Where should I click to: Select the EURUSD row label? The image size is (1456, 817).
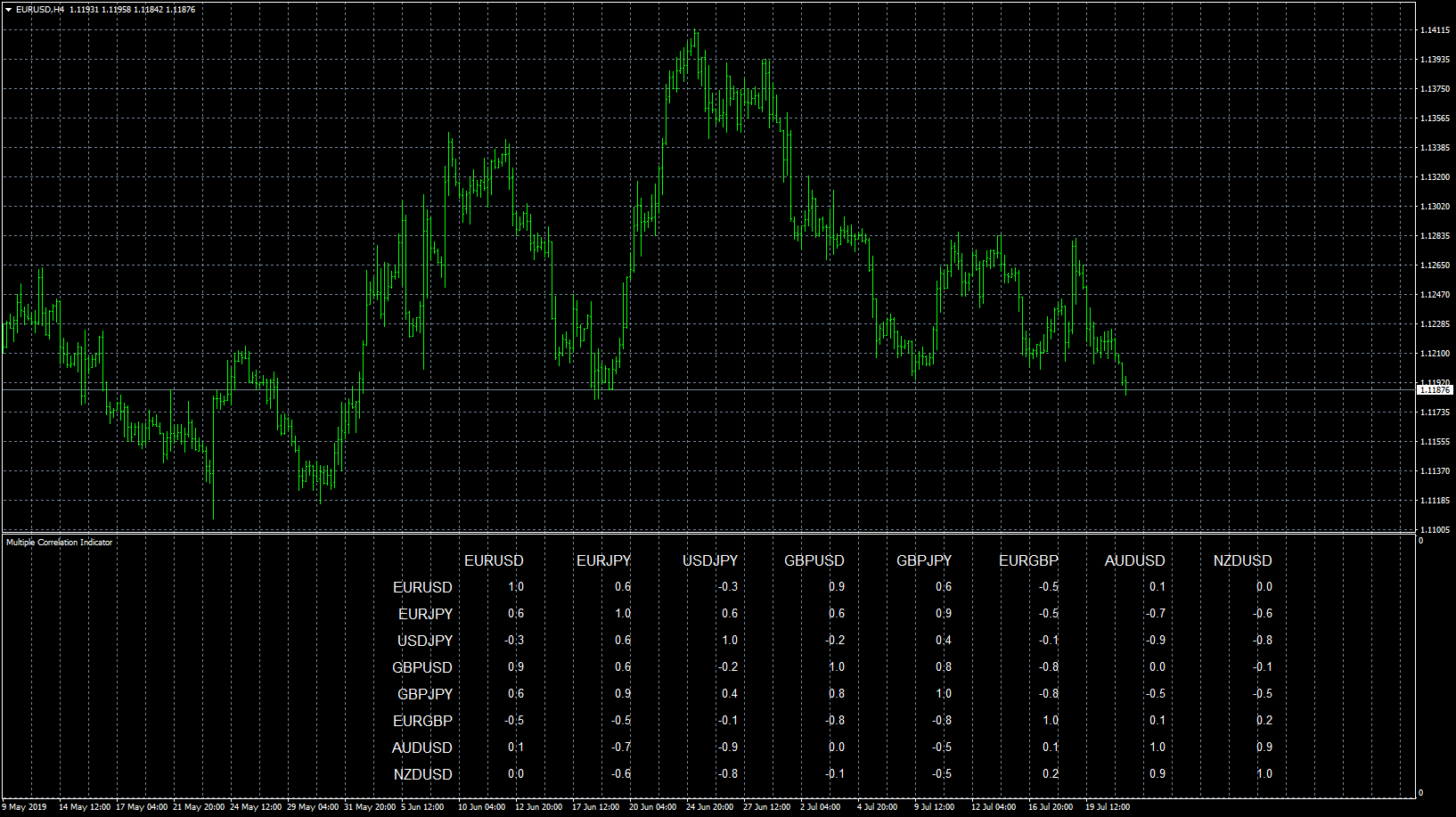point(422,587)
